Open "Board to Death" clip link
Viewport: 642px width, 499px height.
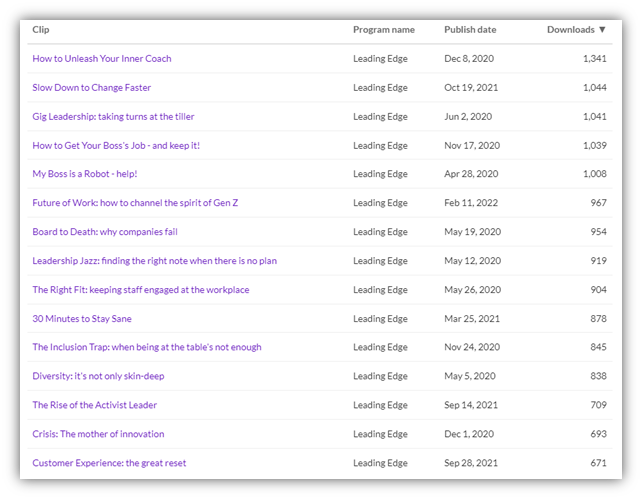[105, 232]
